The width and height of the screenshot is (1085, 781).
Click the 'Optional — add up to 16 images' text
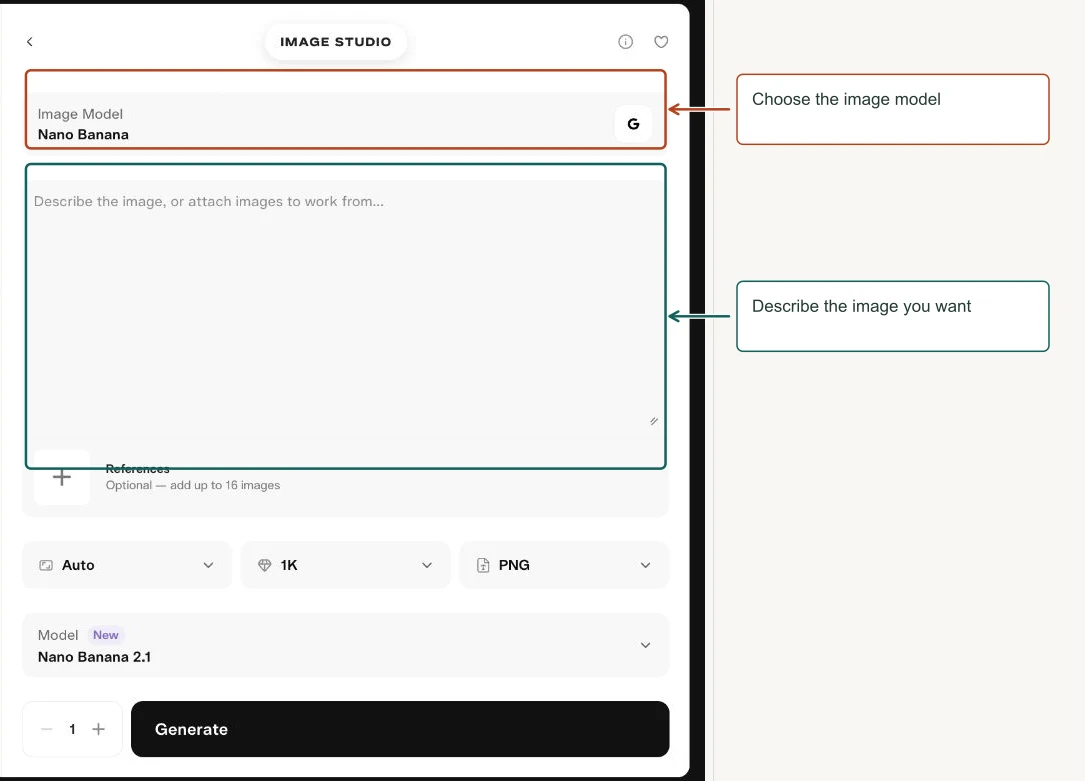click(193, 485)
